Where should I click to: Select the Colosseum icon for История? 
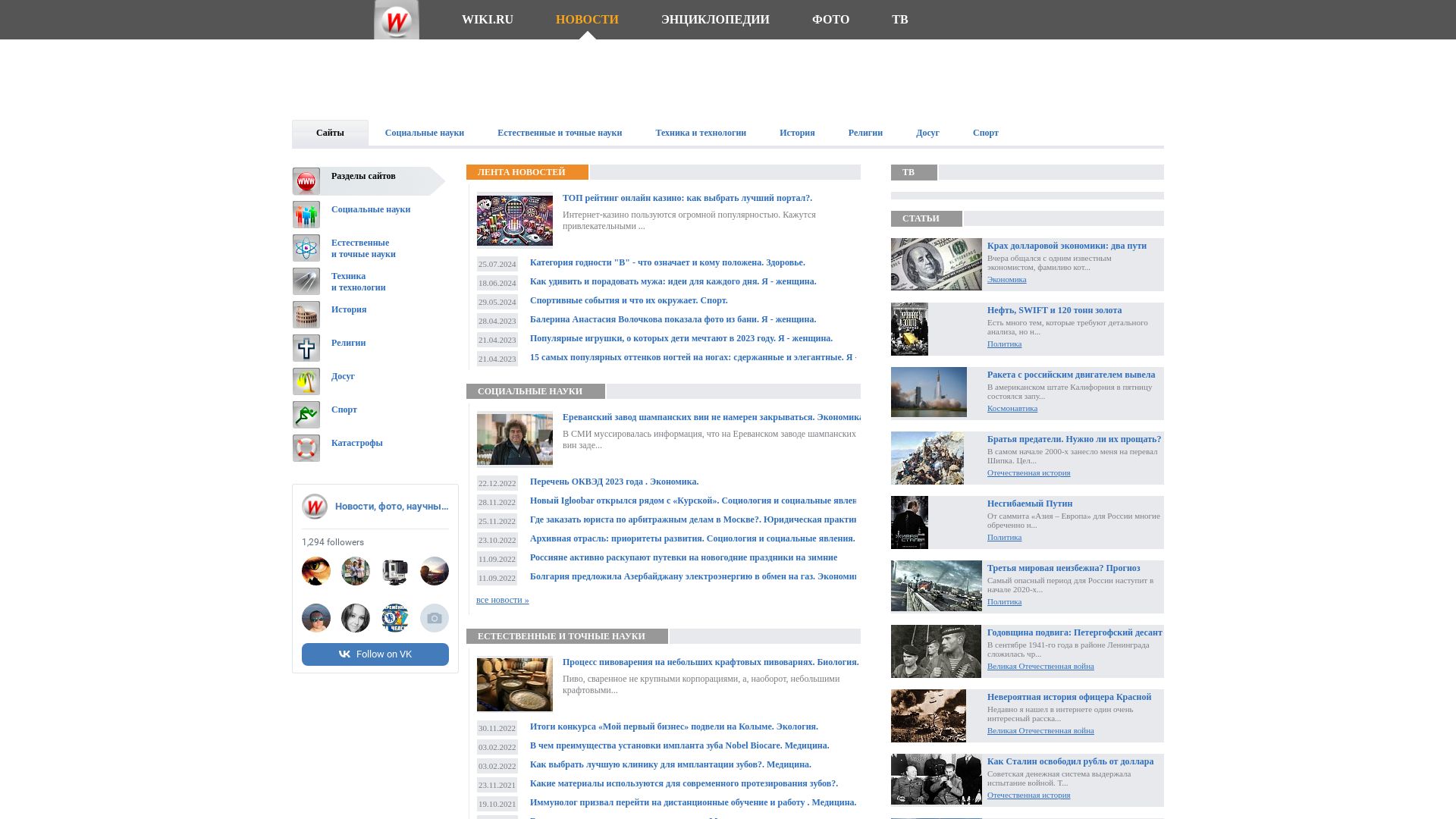(306, 314)
